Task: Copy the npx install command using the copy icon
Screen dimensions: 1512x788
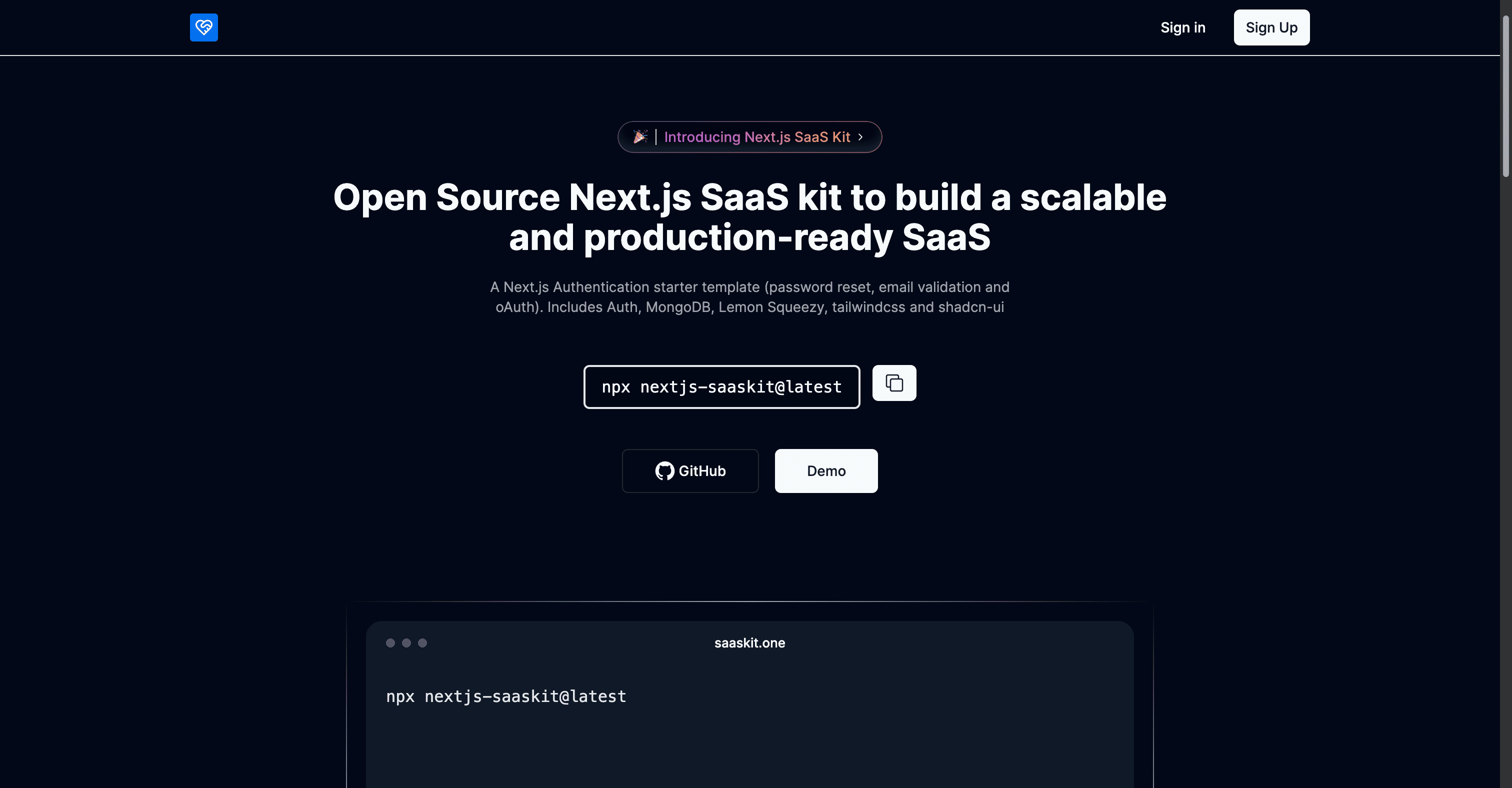Action: tap(894, 382)
